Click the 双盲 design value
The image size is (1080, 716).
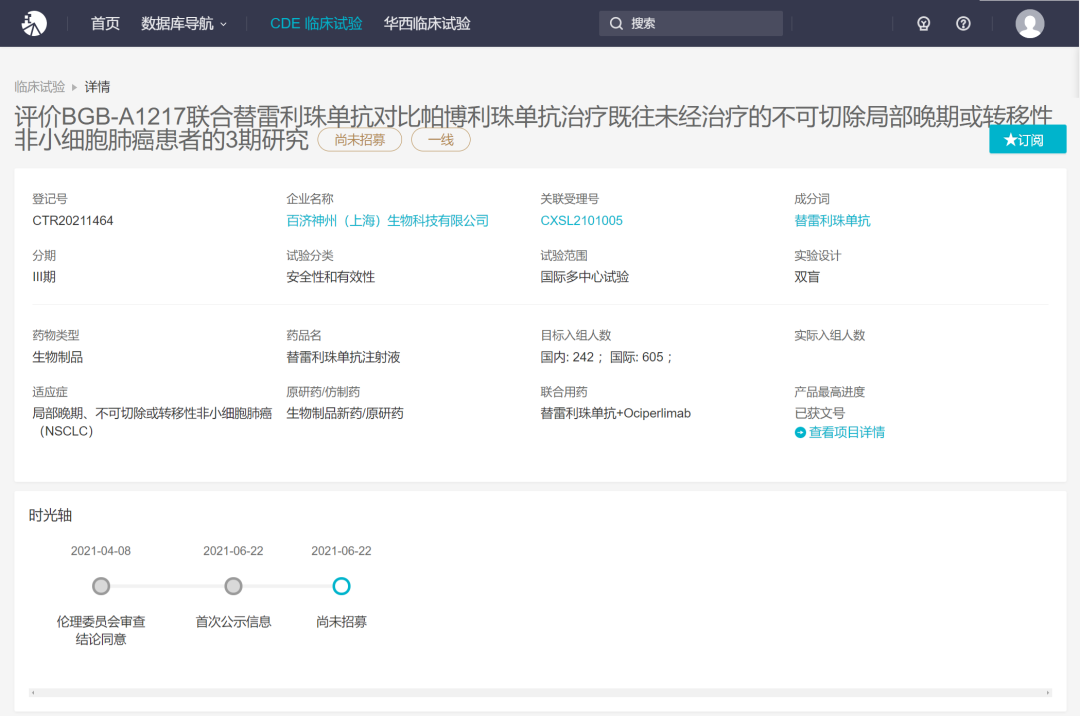coord(807,277)
